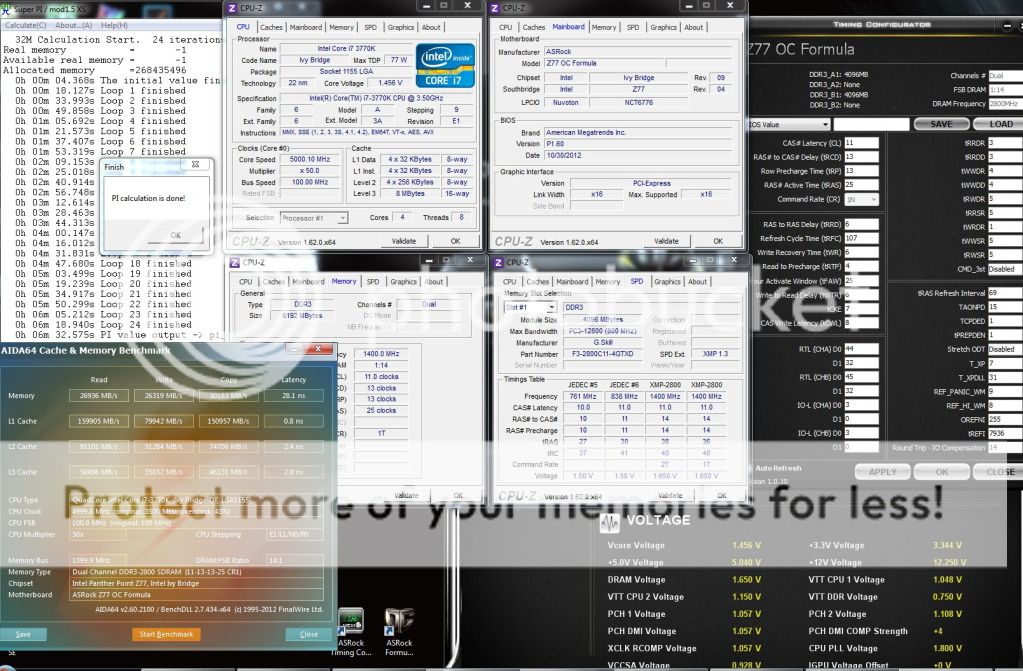Open the Slot #1 memory slot dropdown
This screenshot has width=1023, height=671.
531,307
